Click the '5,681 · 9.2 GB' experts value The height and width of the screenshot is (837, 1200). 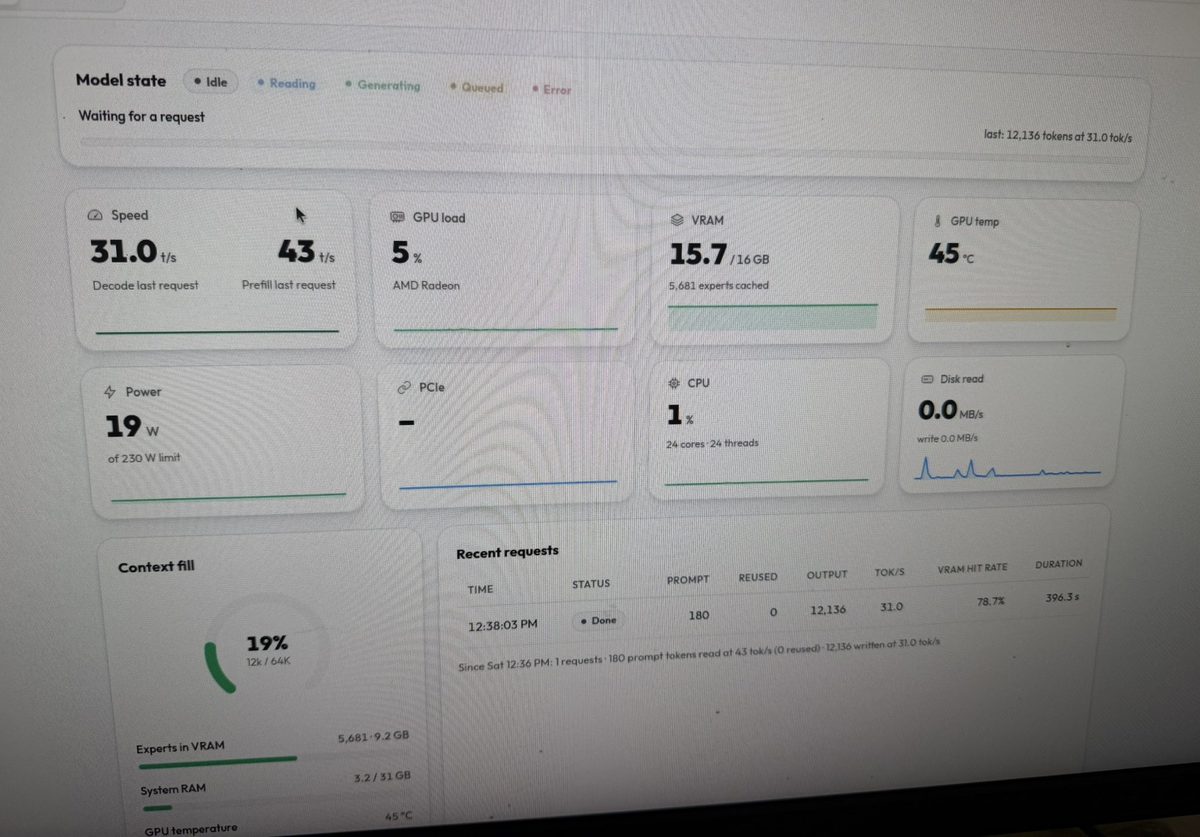pos(373,736)
